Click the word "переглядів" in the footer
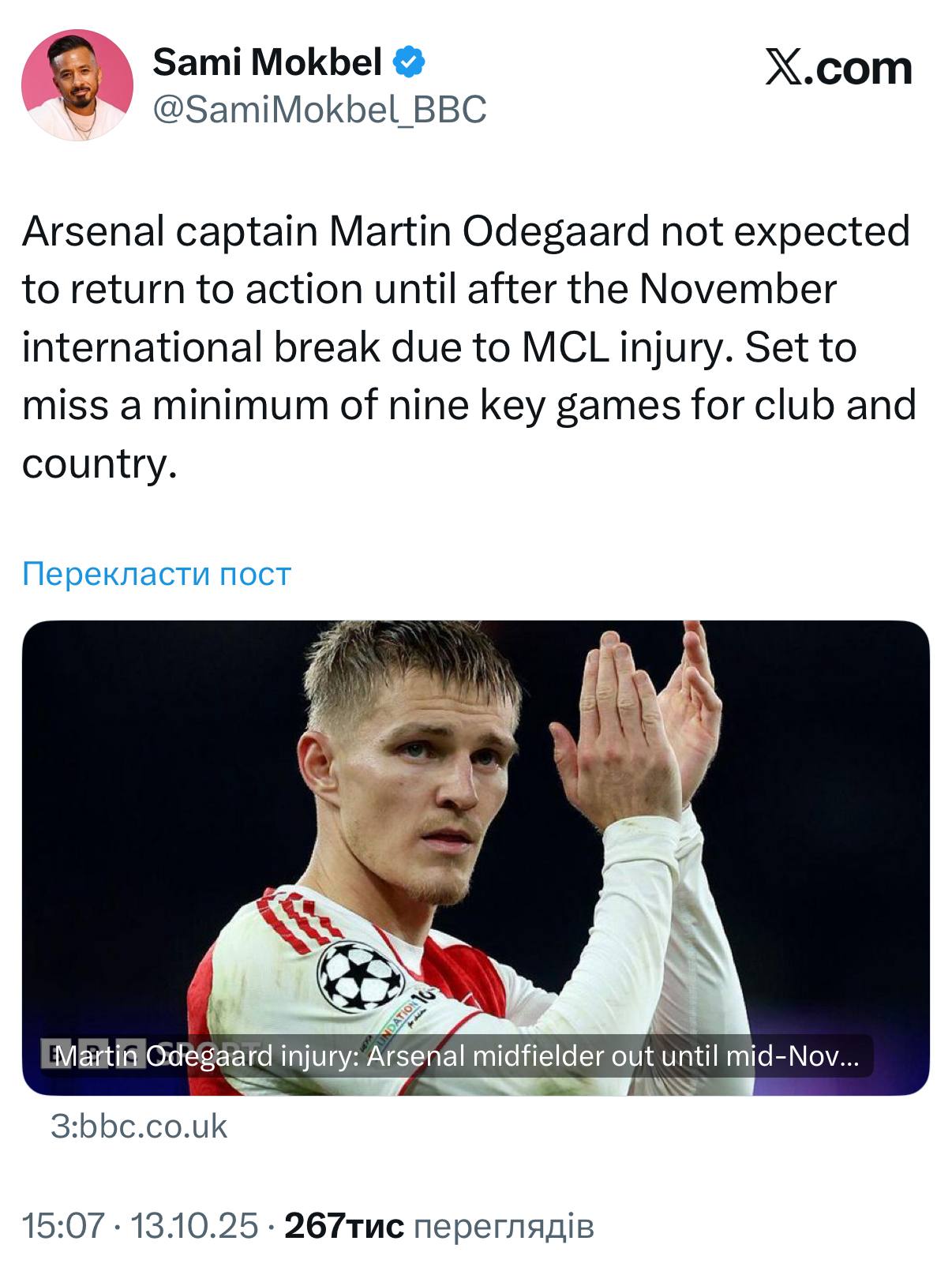 click(x=503, y=1226)
